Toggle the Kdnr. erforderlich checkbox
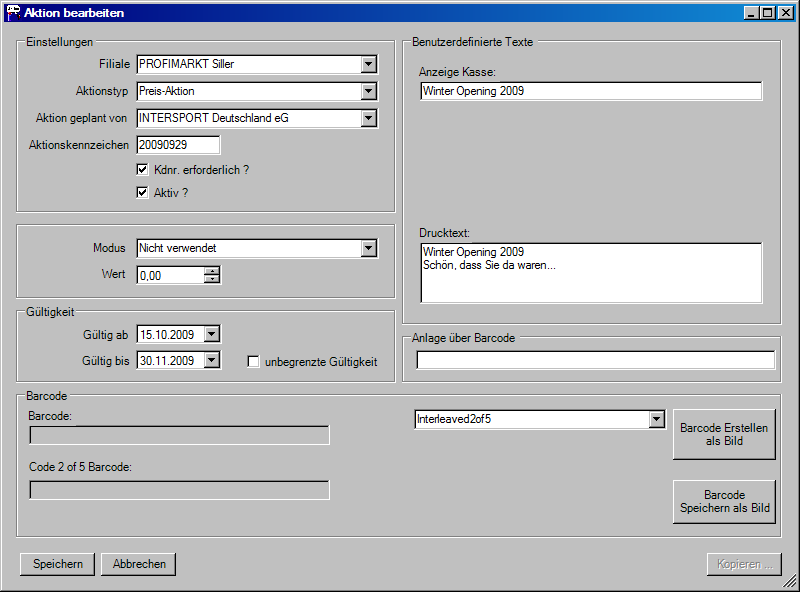This screenshot has height=592, width=800. pos(143,170)
